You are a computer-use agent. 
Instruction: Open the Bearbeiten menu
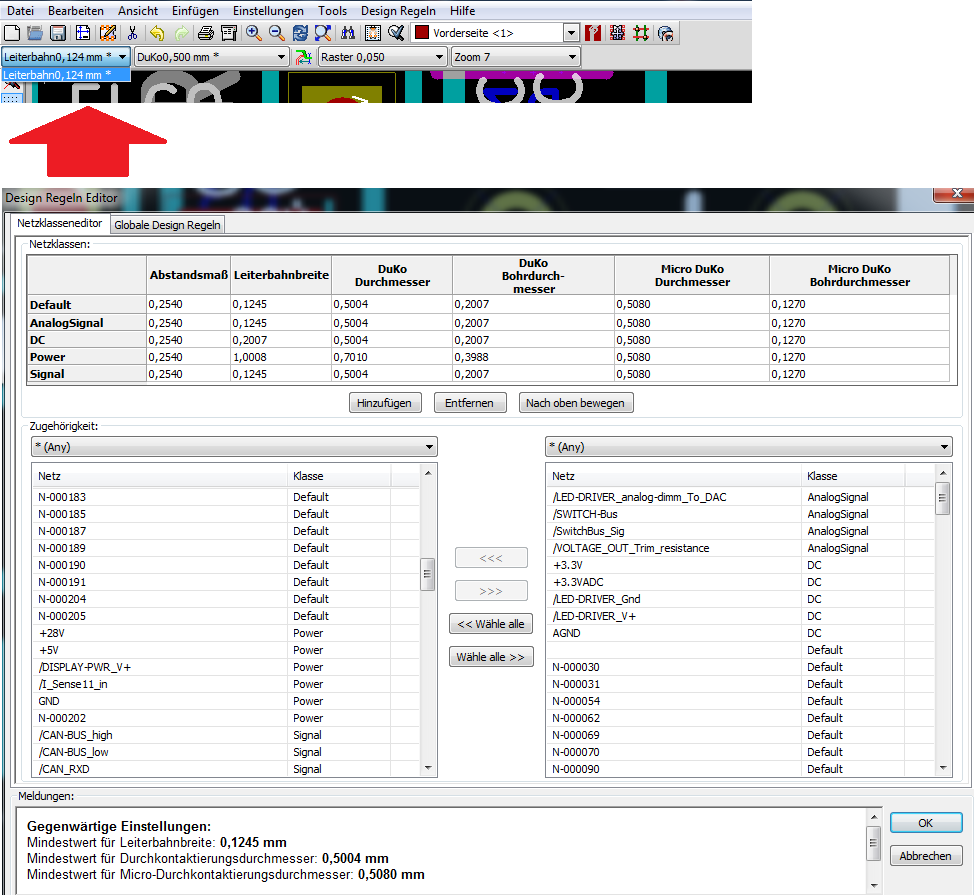(x=76, y=11)
